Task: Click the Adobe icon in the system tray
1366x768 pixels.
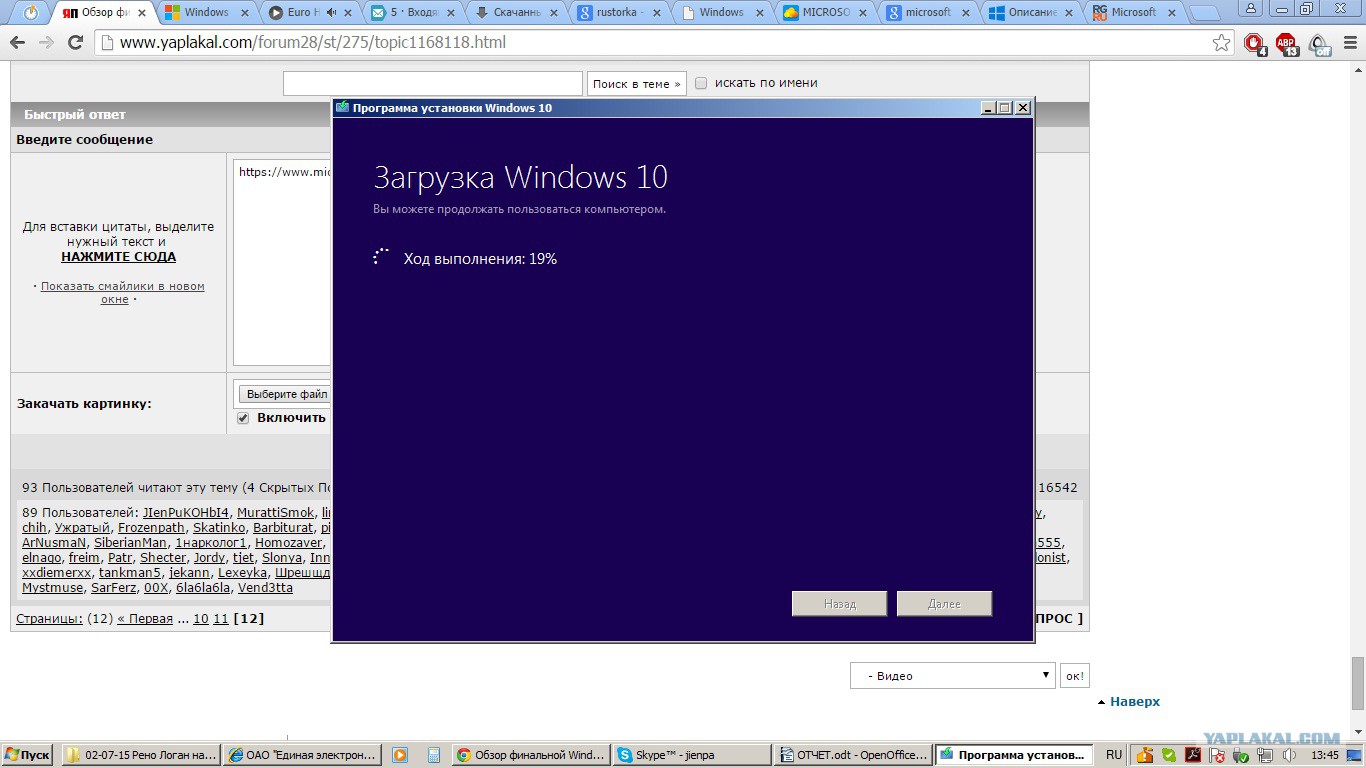Action: (1193, 755)
